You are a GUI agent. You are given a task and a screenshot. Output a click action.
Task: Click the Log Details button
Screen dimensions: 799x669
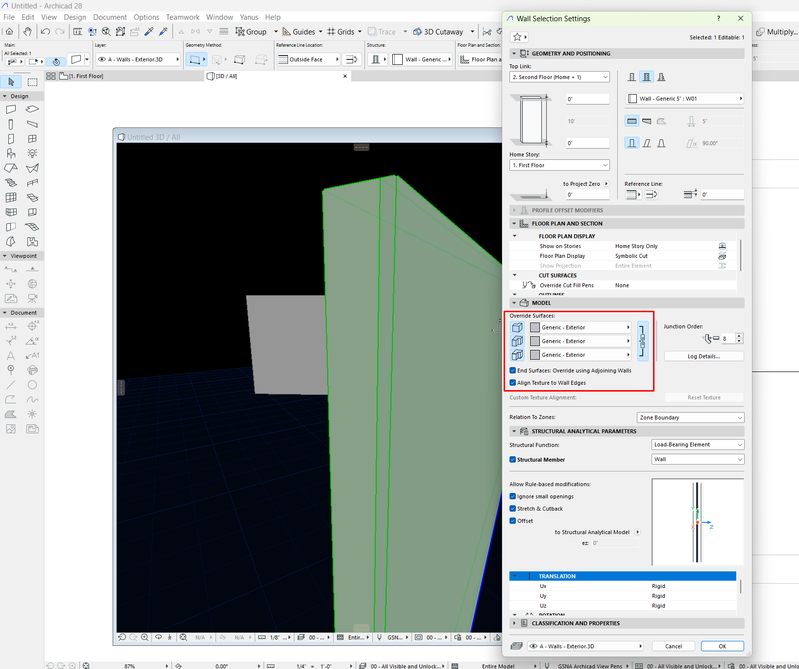703,356
